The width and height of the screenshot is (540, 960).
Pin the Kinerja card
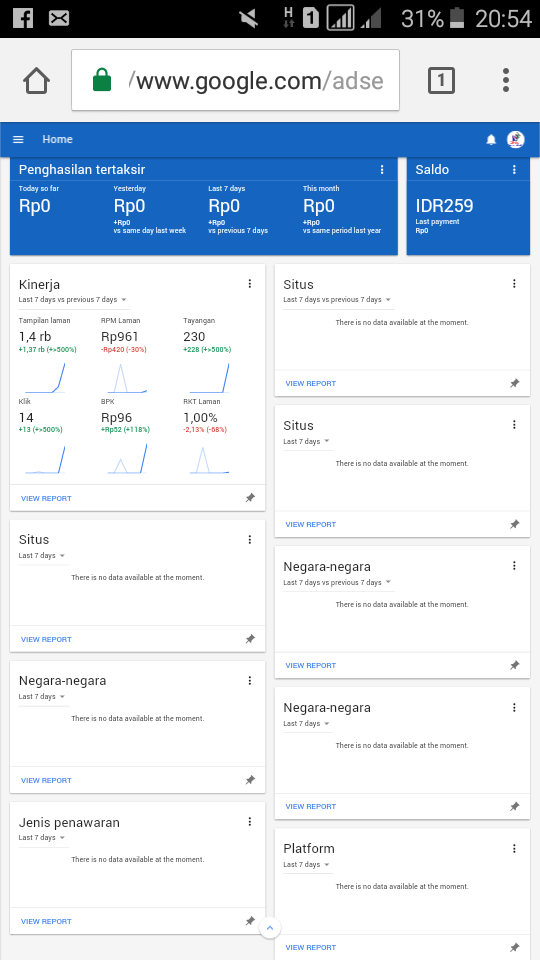[250, 498]
